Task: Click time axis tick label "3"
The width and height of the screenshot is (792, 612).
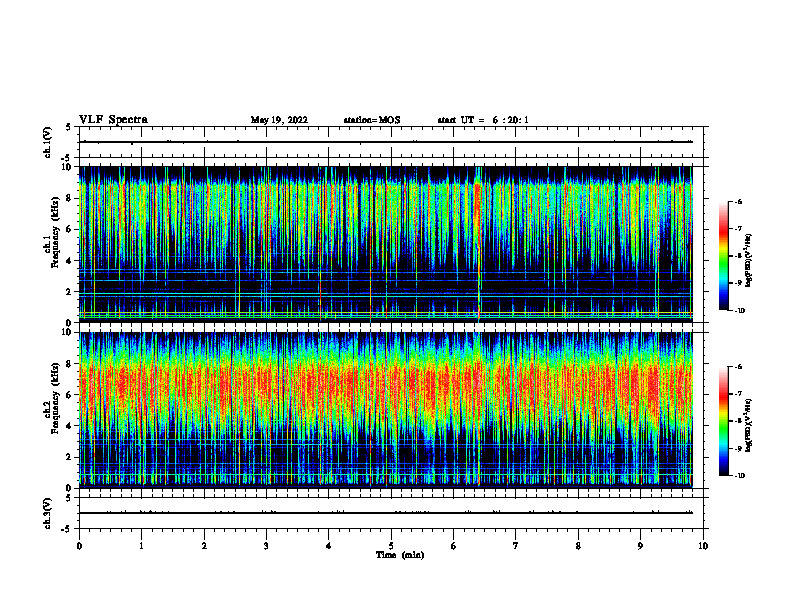Action: tap(266, 546)
